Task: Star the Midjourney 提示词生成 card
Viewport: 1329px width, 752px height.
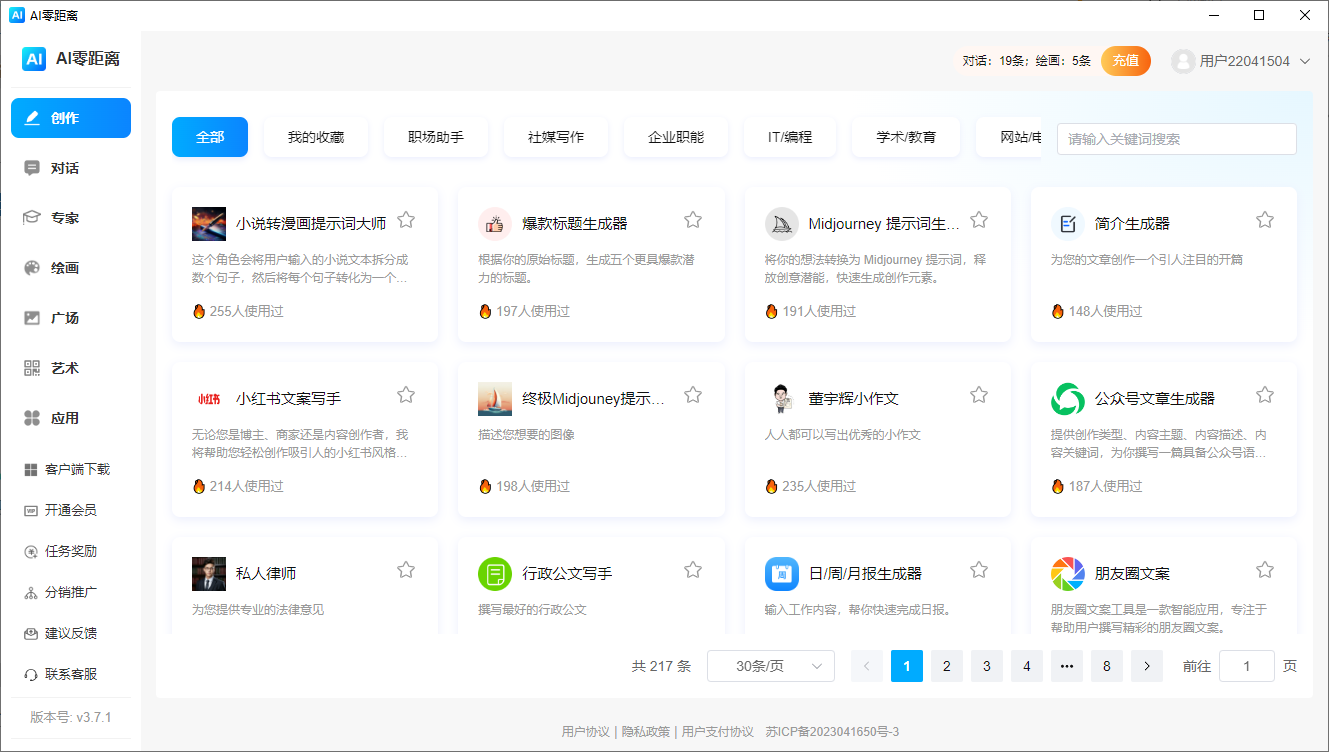Action: coord(979,220)
